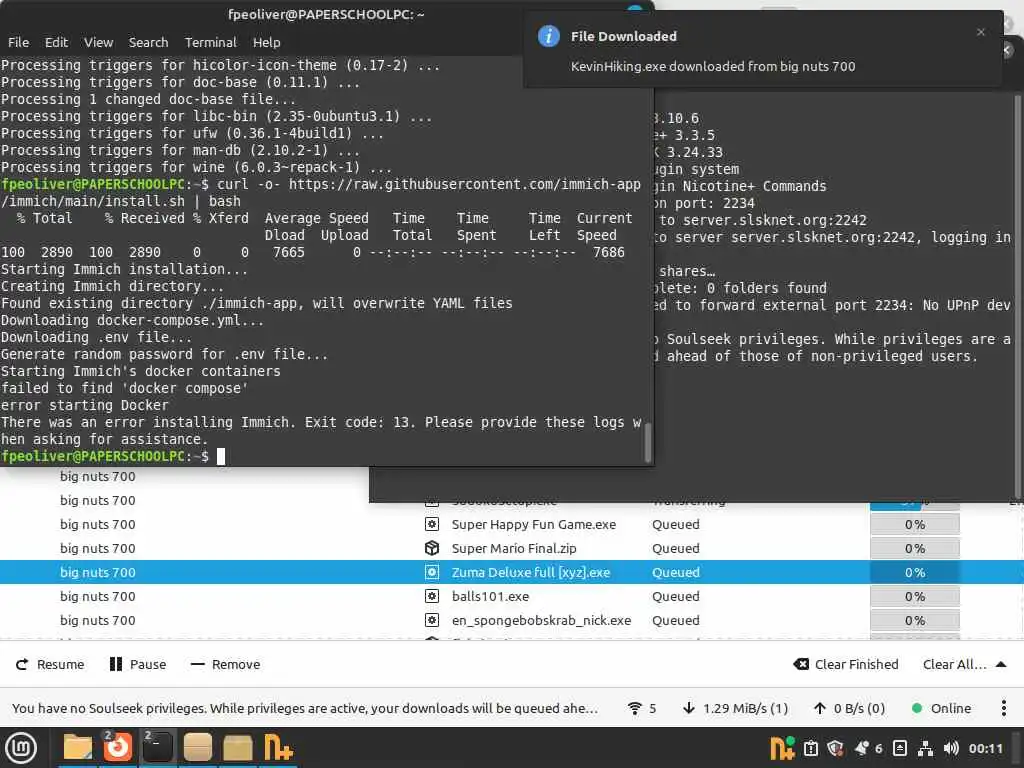Click the executable icon beside Super Happy Fun Game.exe
This screenshot has width=1024, height=768.
click(432, 524)
